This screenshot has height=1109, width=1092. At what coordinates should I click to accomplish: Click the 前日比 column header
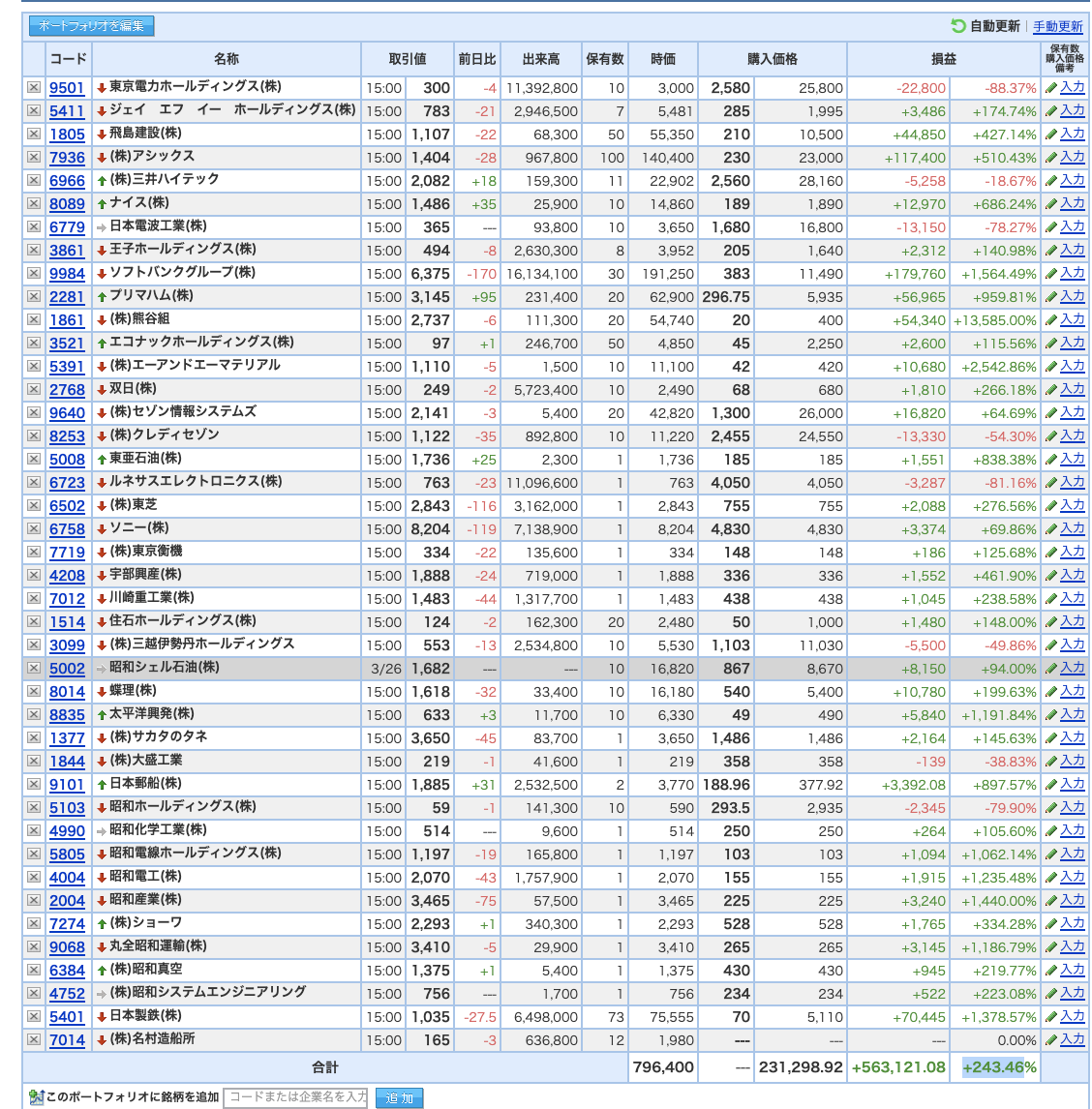477,59
